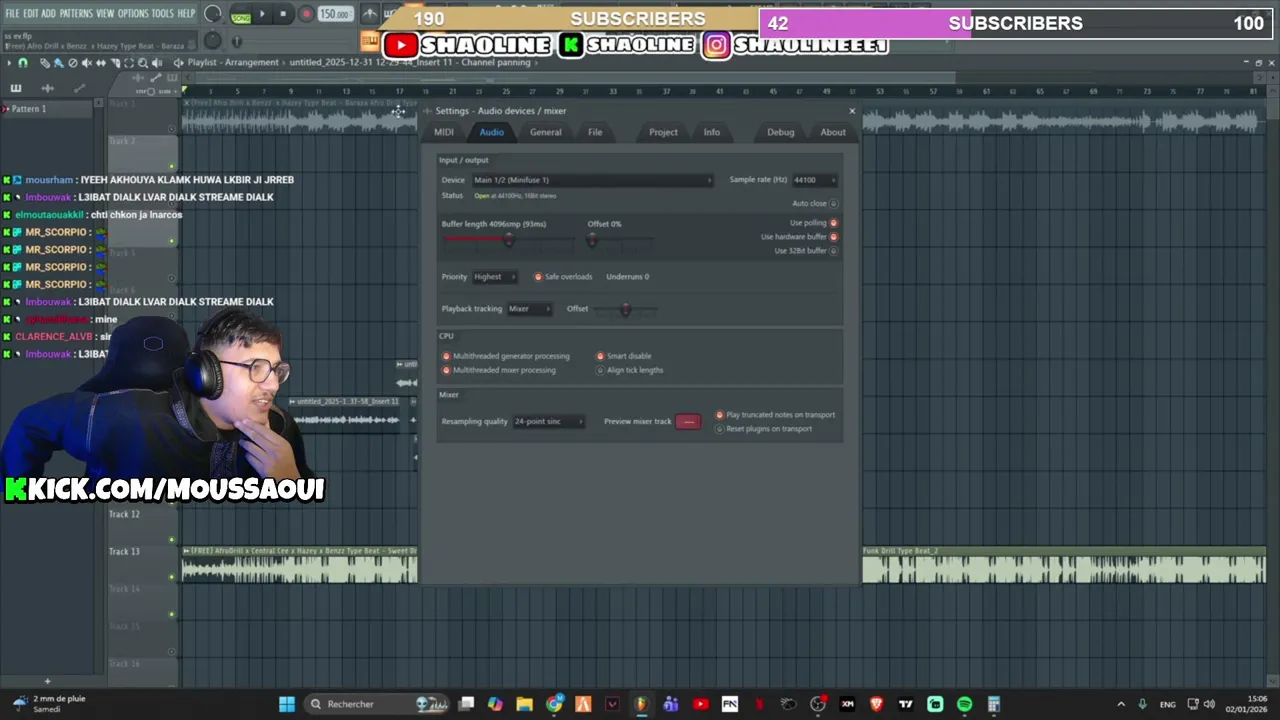Switch to the Project settings tab
Viewport: 1280px width, 720px height.
coord(663,132)
